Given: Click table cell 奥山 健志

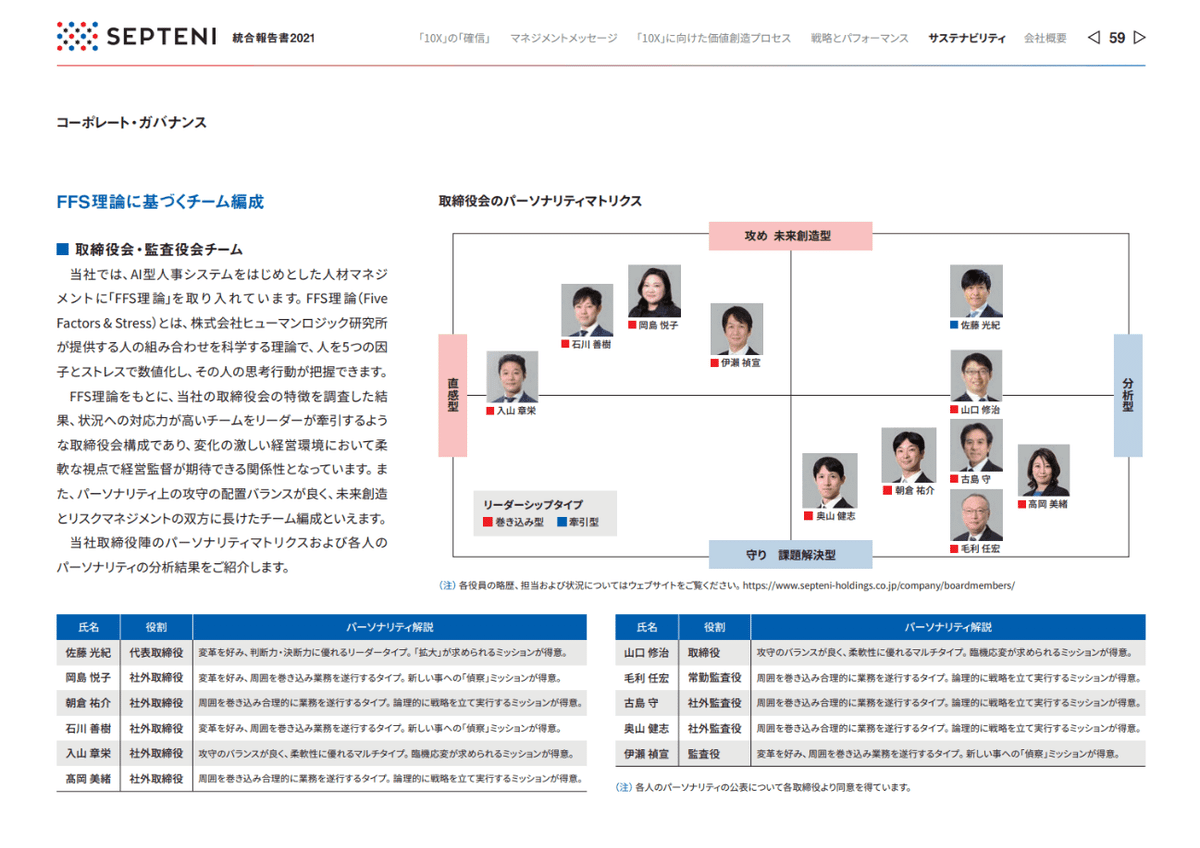Looking at the screenshot, I should (647, 728).
